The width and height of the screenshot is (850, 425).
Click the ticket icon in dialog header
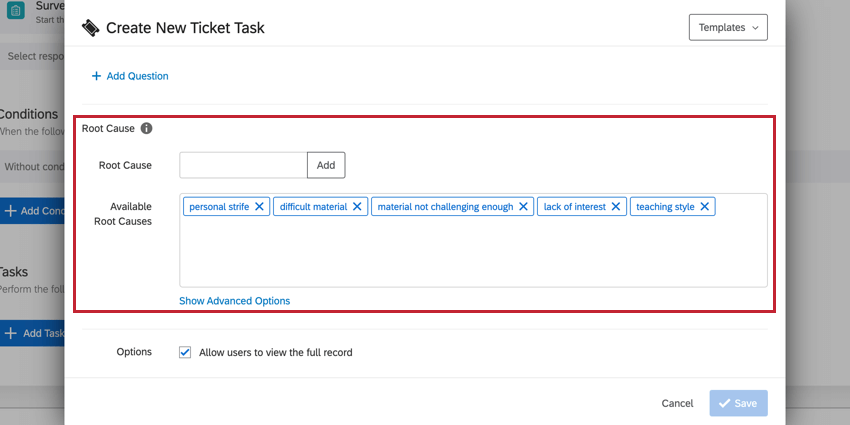pyautogui.click(x=91, y=28)
